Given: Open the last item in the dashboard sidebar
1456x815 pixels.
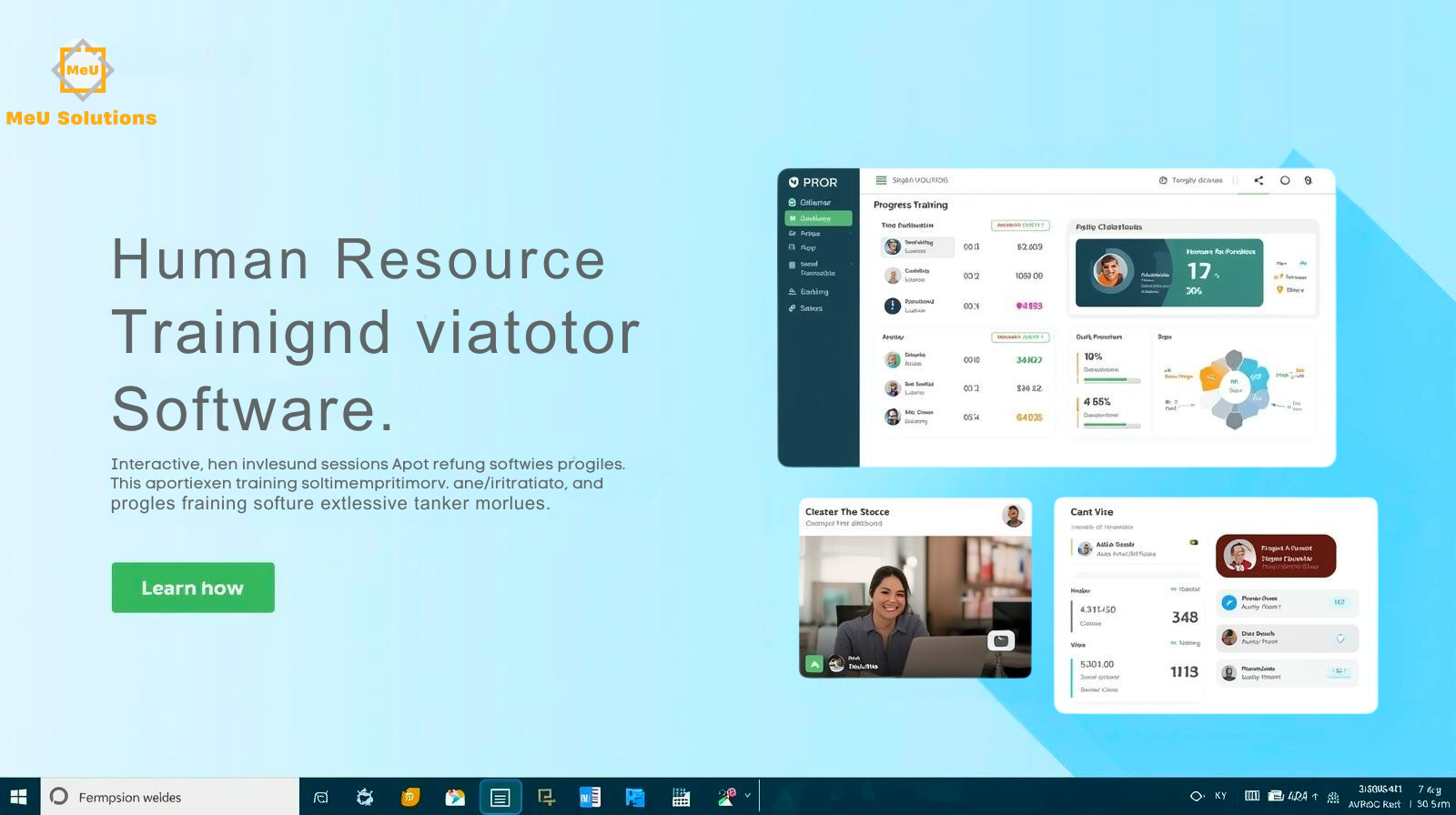Looking at the screenshot, I should point(810,308).
